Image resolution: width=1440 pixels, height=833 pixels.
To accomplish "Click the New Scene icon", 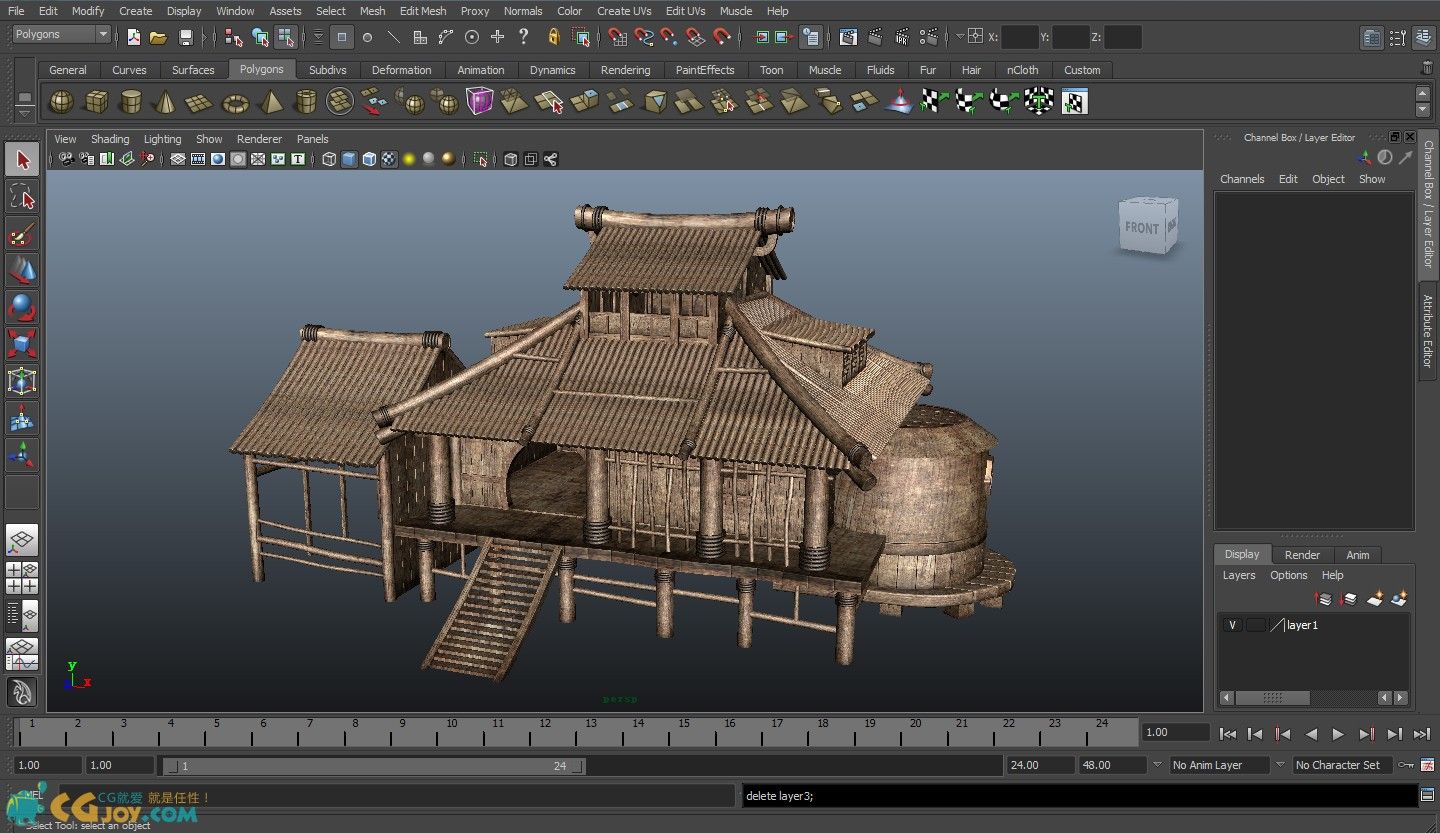I will pyautogui.click(x=134, y=37).
